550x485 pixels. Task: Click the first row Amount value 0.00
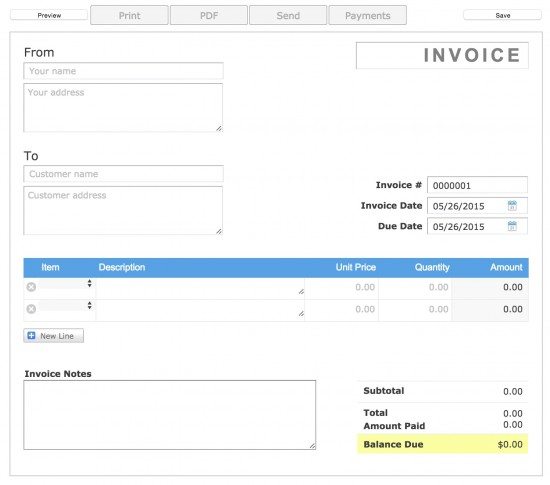(x=513, y=287)
